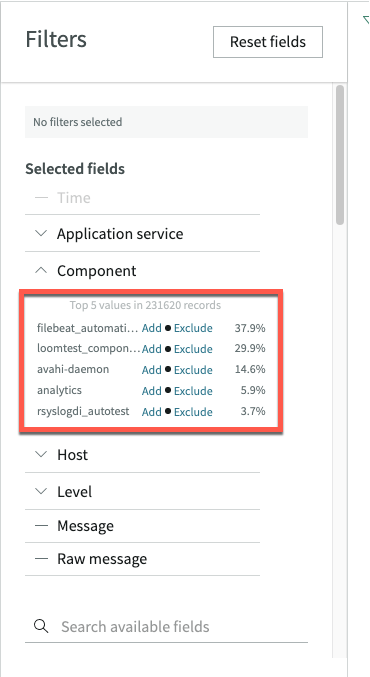This screenshot has width=370, height=677.
Task: Exclude rsyslogdi_autotest component
Action: coord(193,412)
